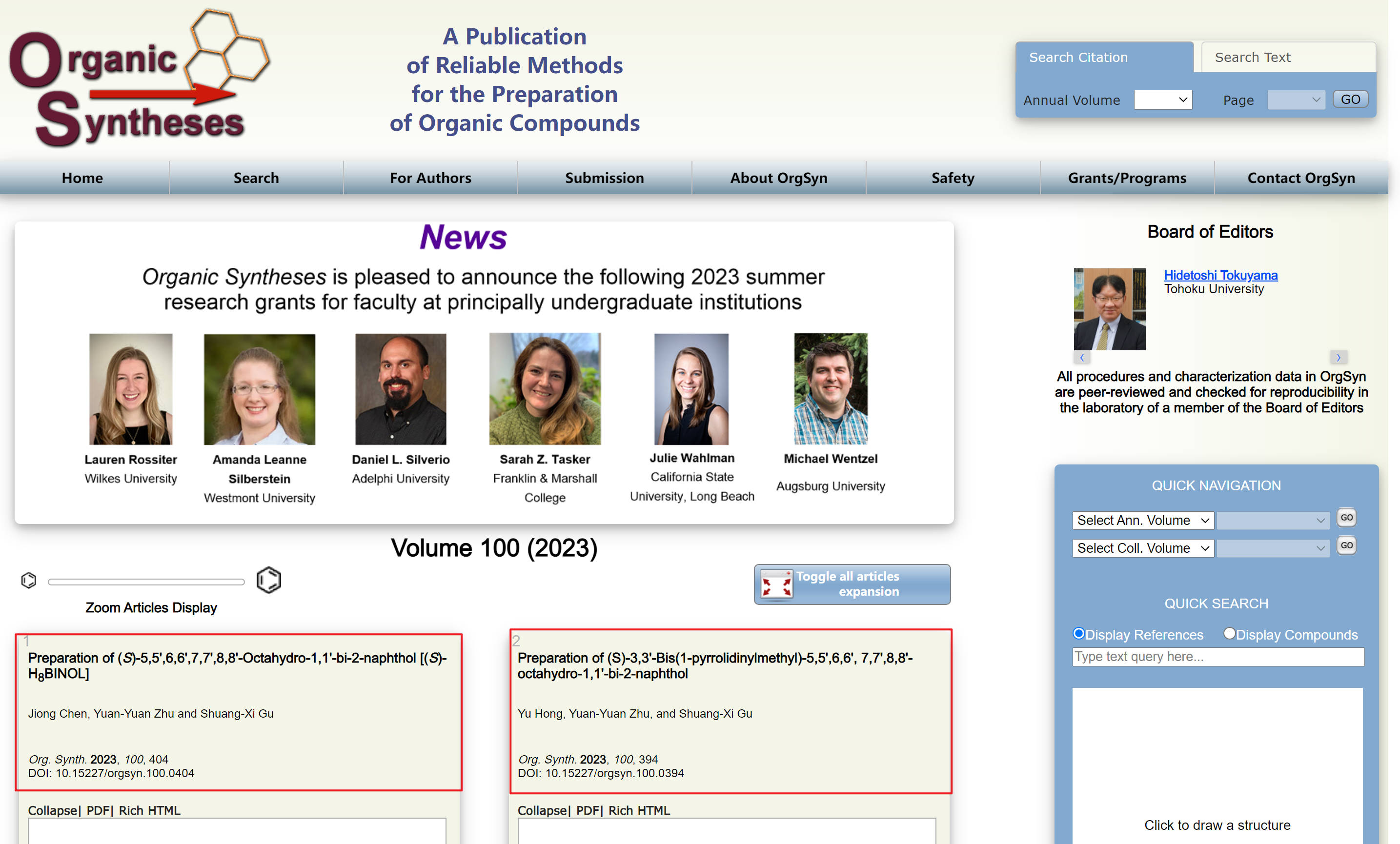Click the Volume 100 (2023) heading
Viewport: 1400px width, 844px height.
[x=494, y=547]
